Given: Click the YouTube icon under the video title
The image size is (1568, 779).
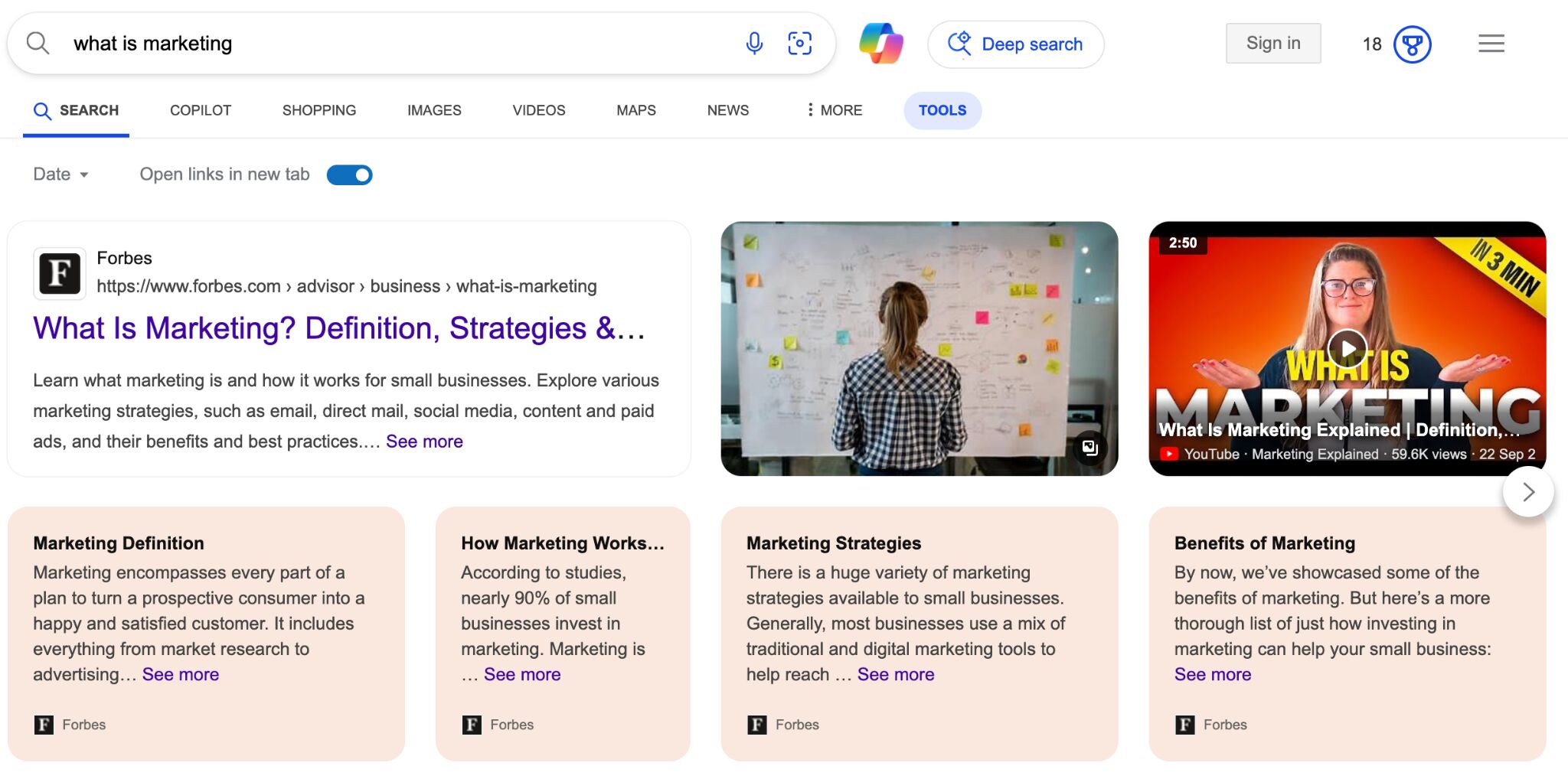Looking at the screenshot, I should [1168, 453].
